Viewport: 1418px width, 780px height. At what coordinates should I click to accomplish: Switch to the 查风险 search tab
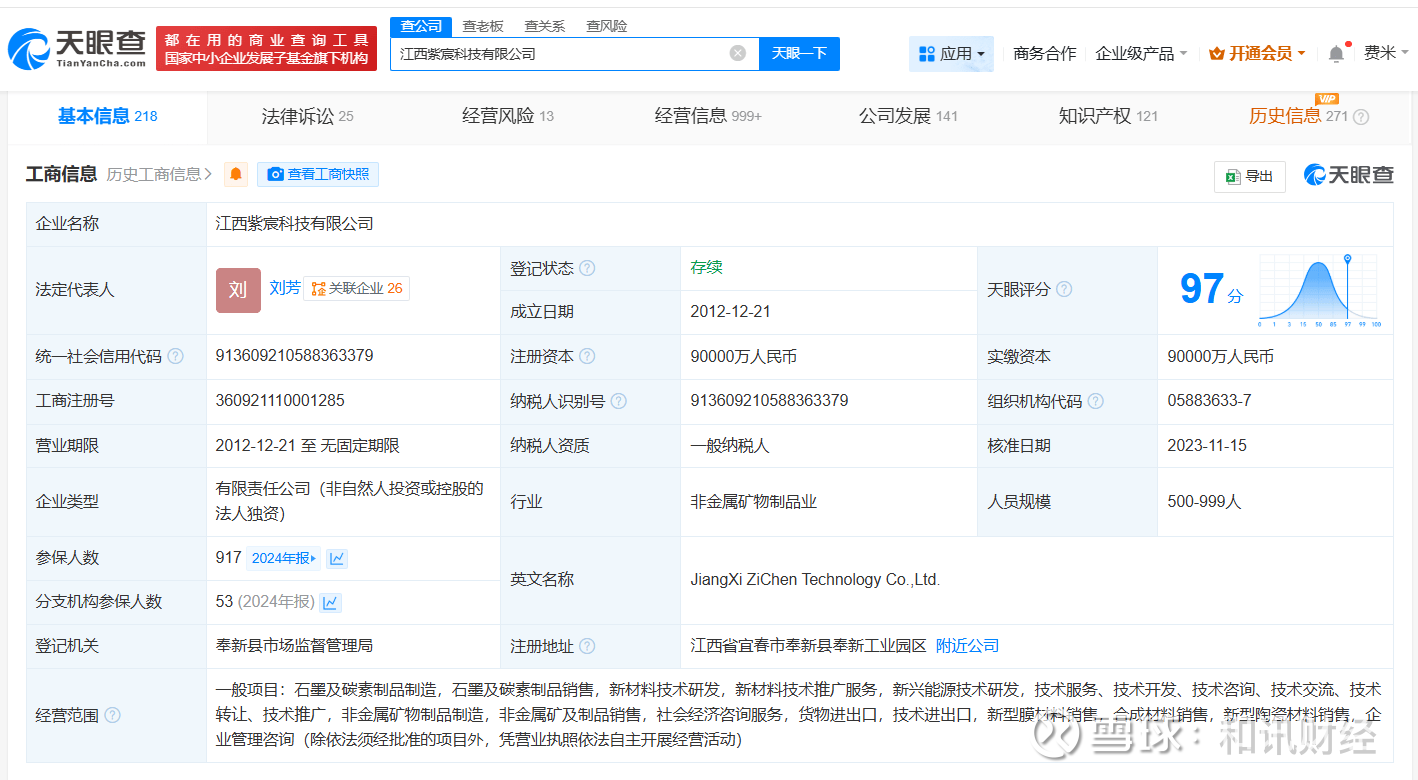tap(607, 26)
